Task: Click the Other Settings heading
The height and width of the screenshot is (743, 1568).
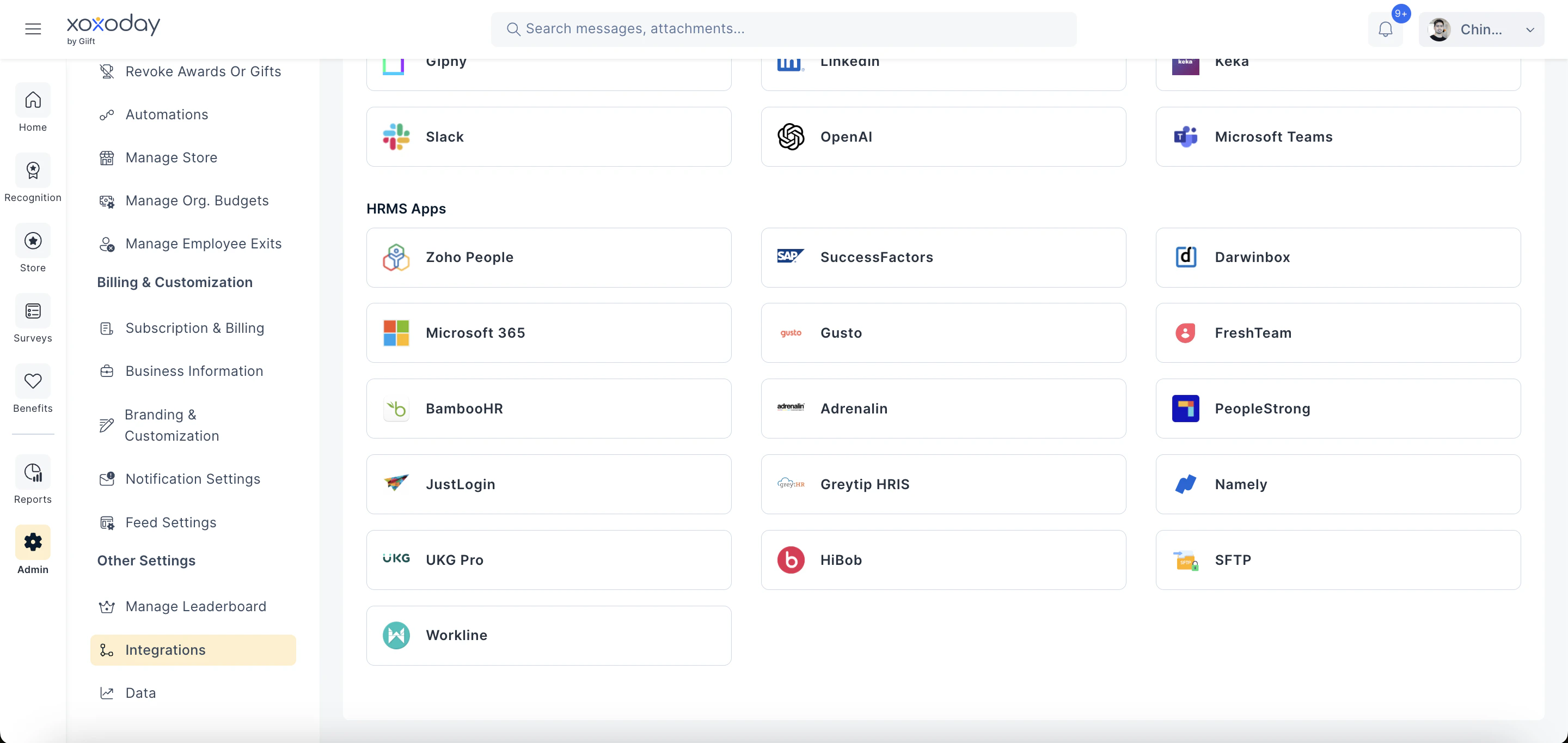Action: (146, 561)
